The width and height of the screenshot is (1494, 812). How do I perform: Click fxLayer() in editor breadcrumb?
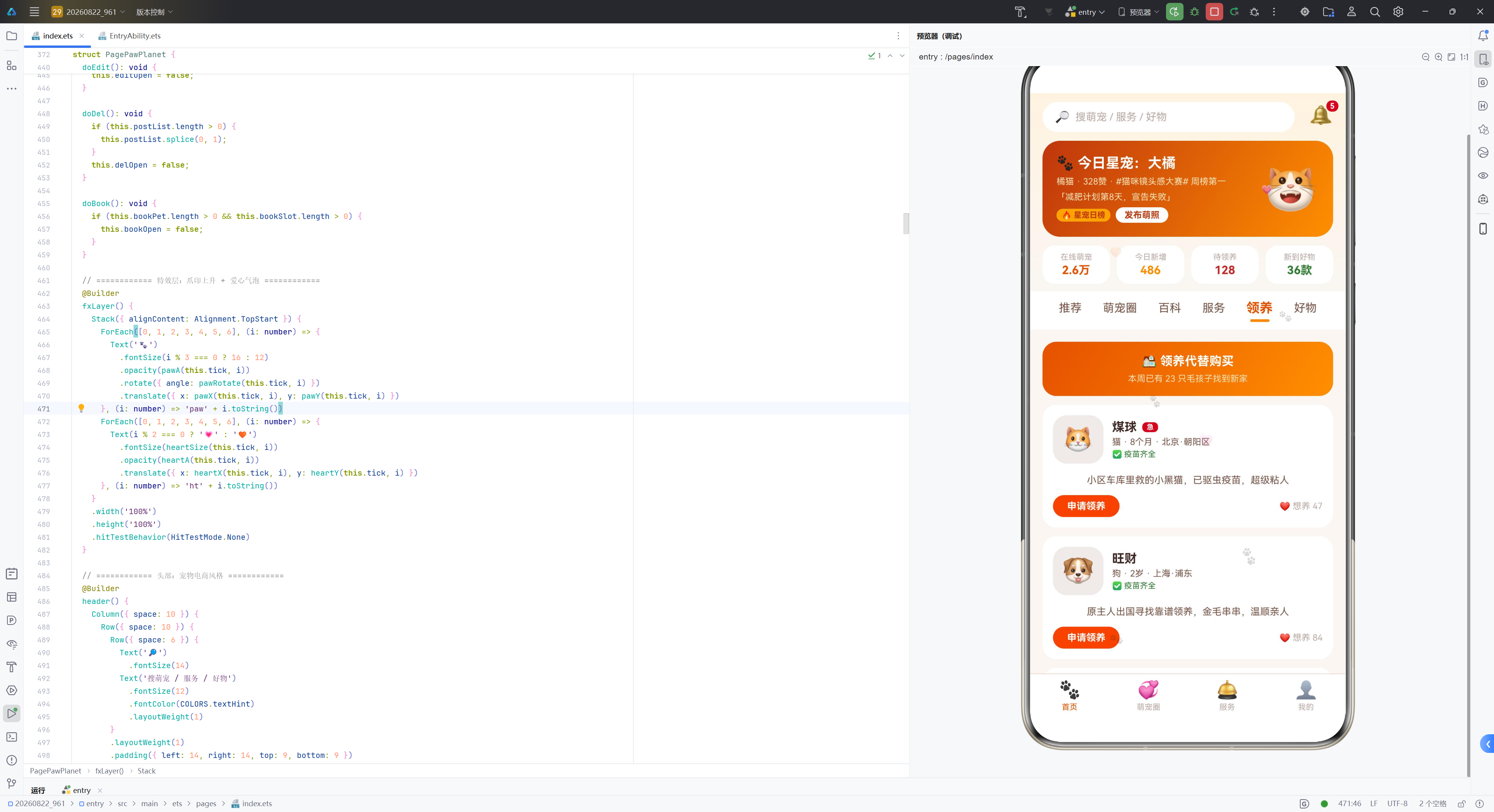pos(109,772)
